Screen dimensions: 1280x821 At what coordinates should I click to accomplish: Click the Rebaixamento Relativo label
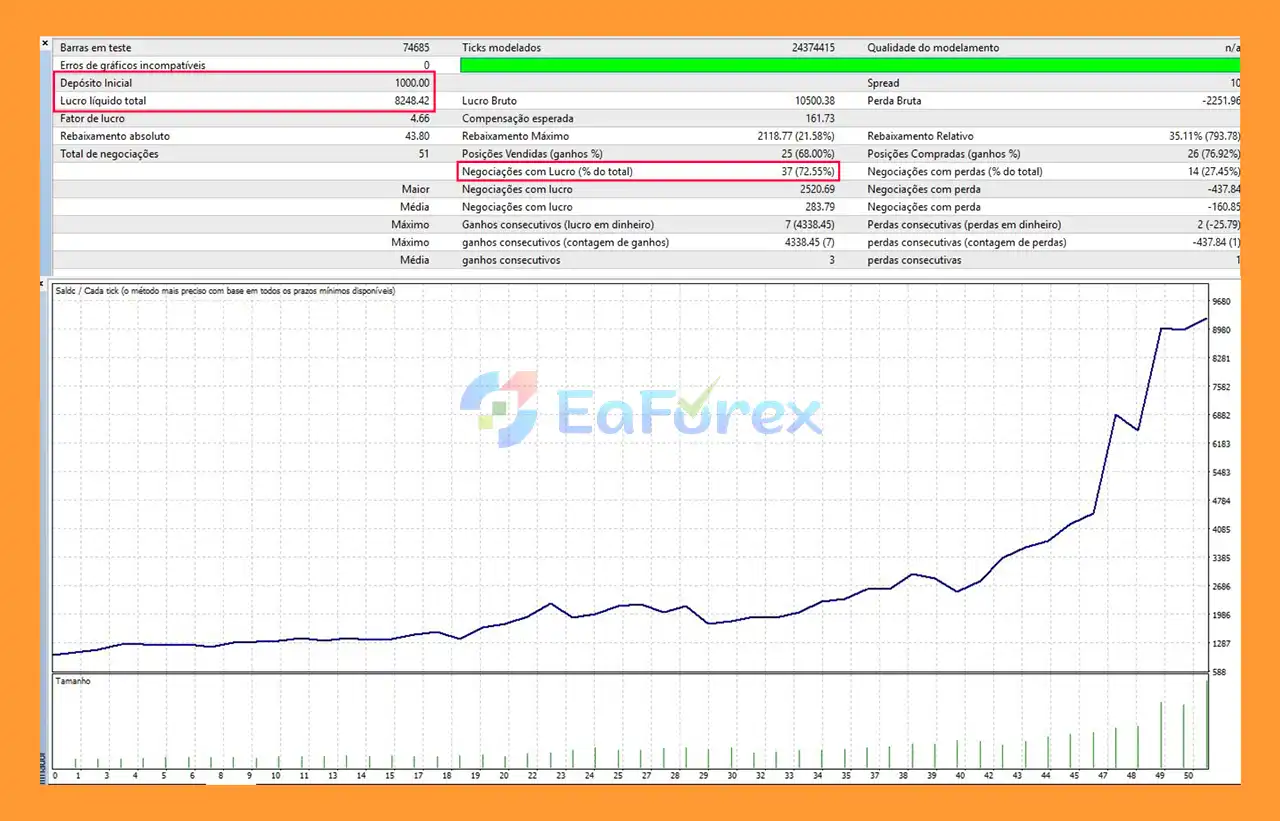click(920, 137)
